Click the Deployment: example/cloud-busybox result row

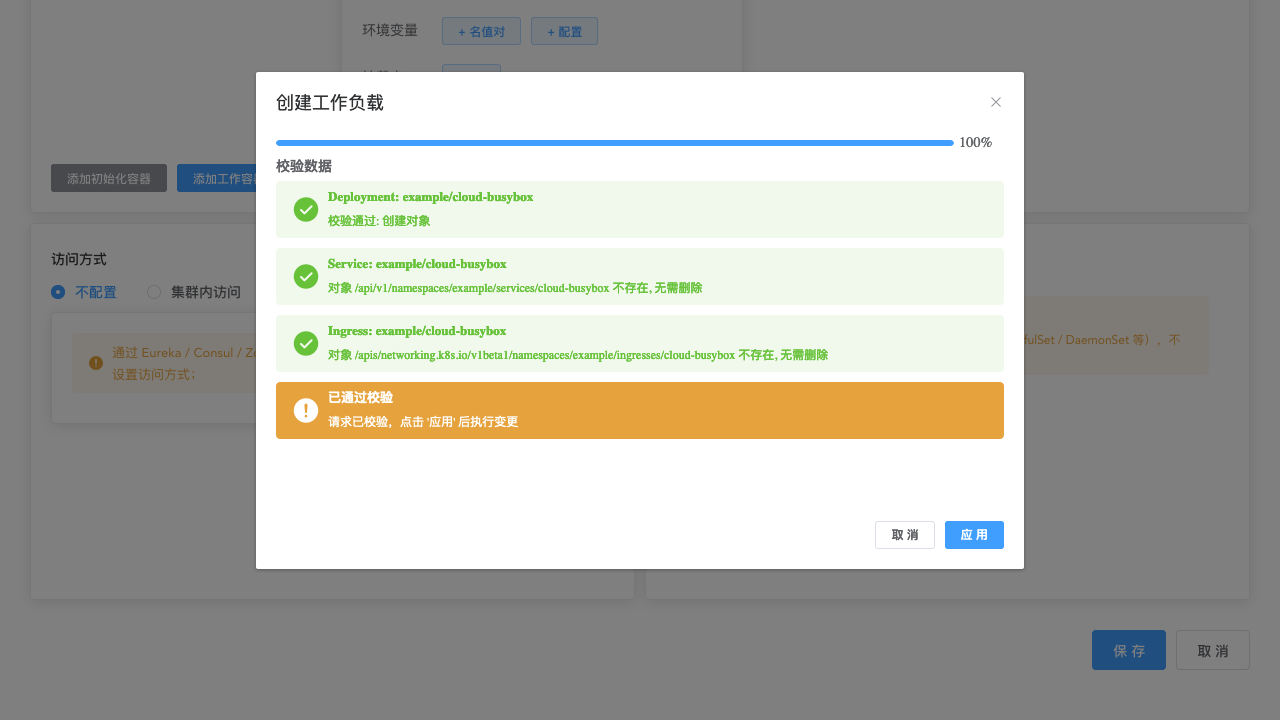pyautogui.click(x=640, y=209)
